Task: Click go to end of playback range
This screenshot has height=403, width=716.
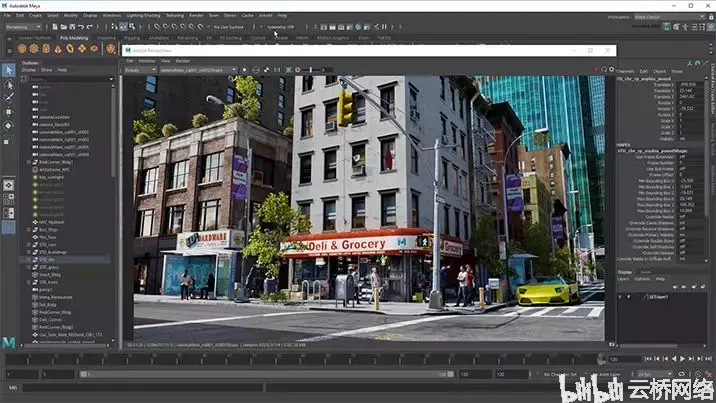Action: pos(708,359)
